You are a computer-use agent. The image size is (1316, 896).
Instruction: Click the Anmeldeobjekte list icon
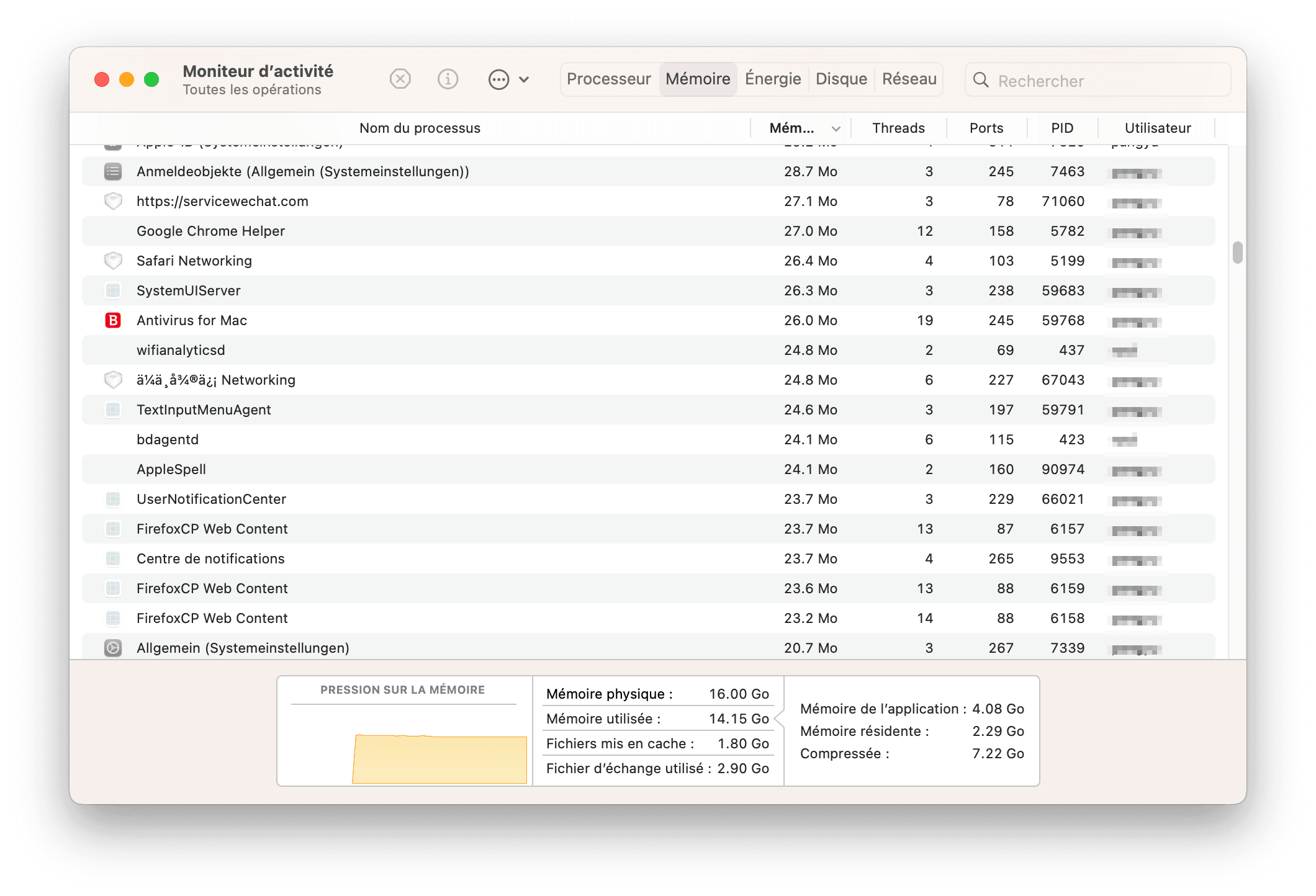pyautogui.click(x=113, y=171)
